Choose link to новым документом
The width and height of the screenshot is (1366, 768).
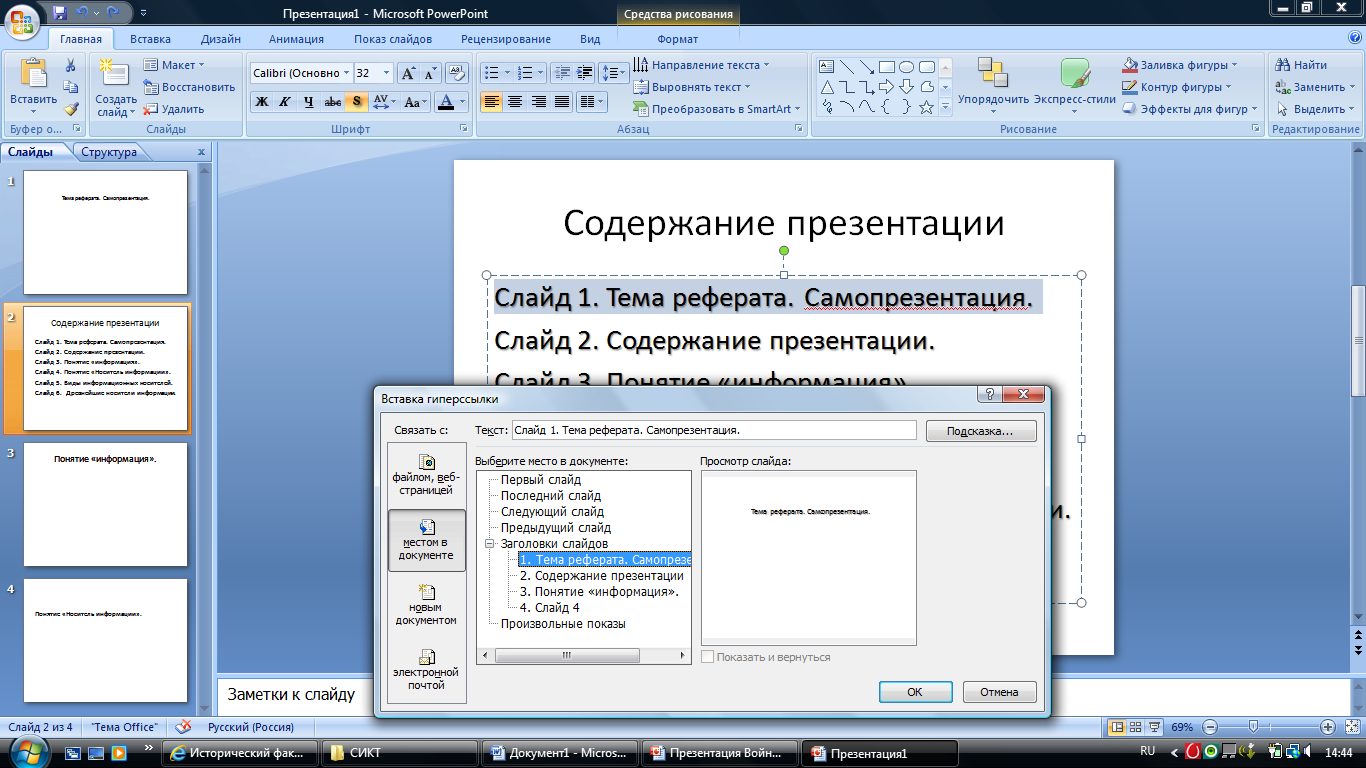tap(426, 605)
